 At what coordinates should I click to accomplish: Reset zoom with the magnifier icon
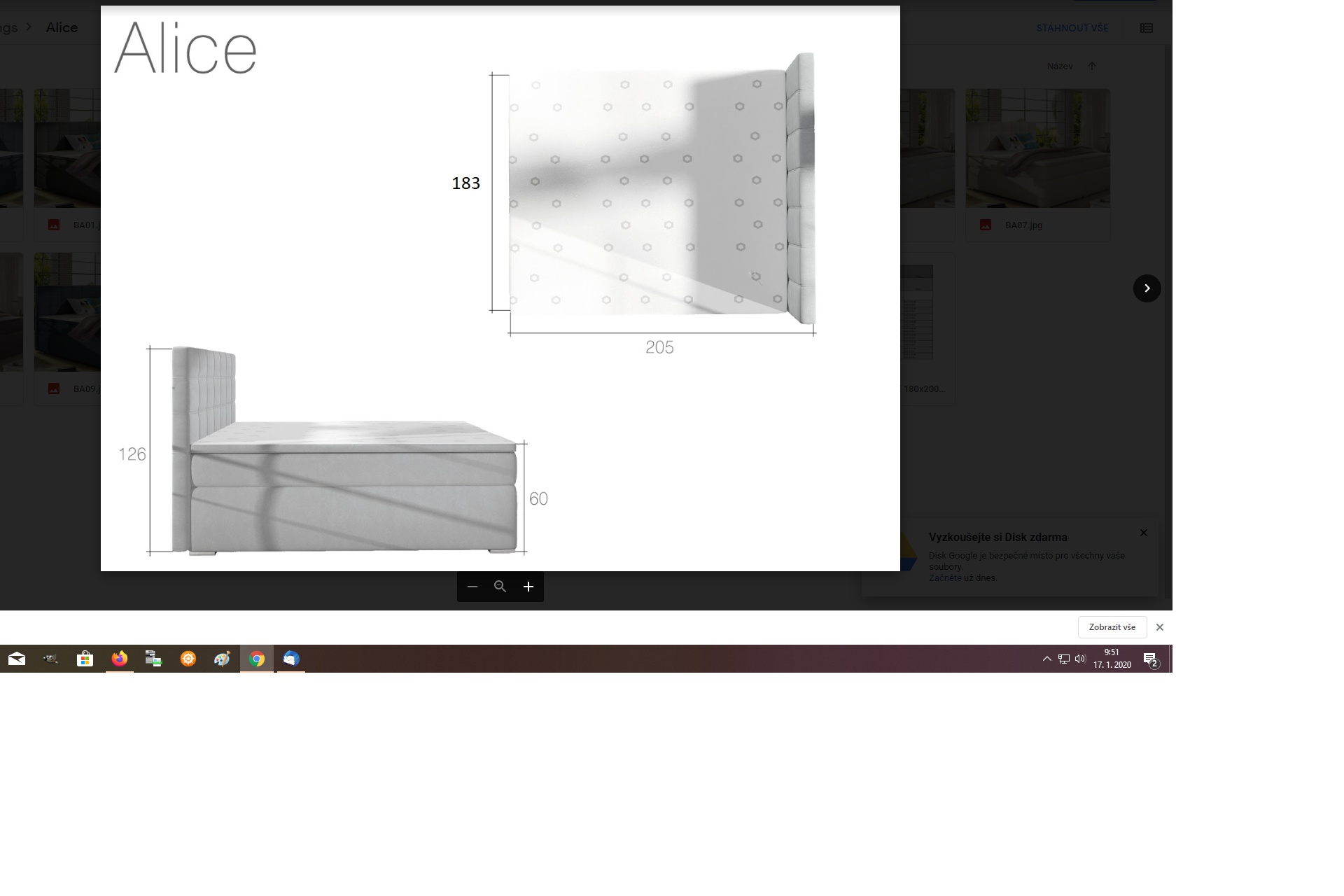click(x=500, y=587)
